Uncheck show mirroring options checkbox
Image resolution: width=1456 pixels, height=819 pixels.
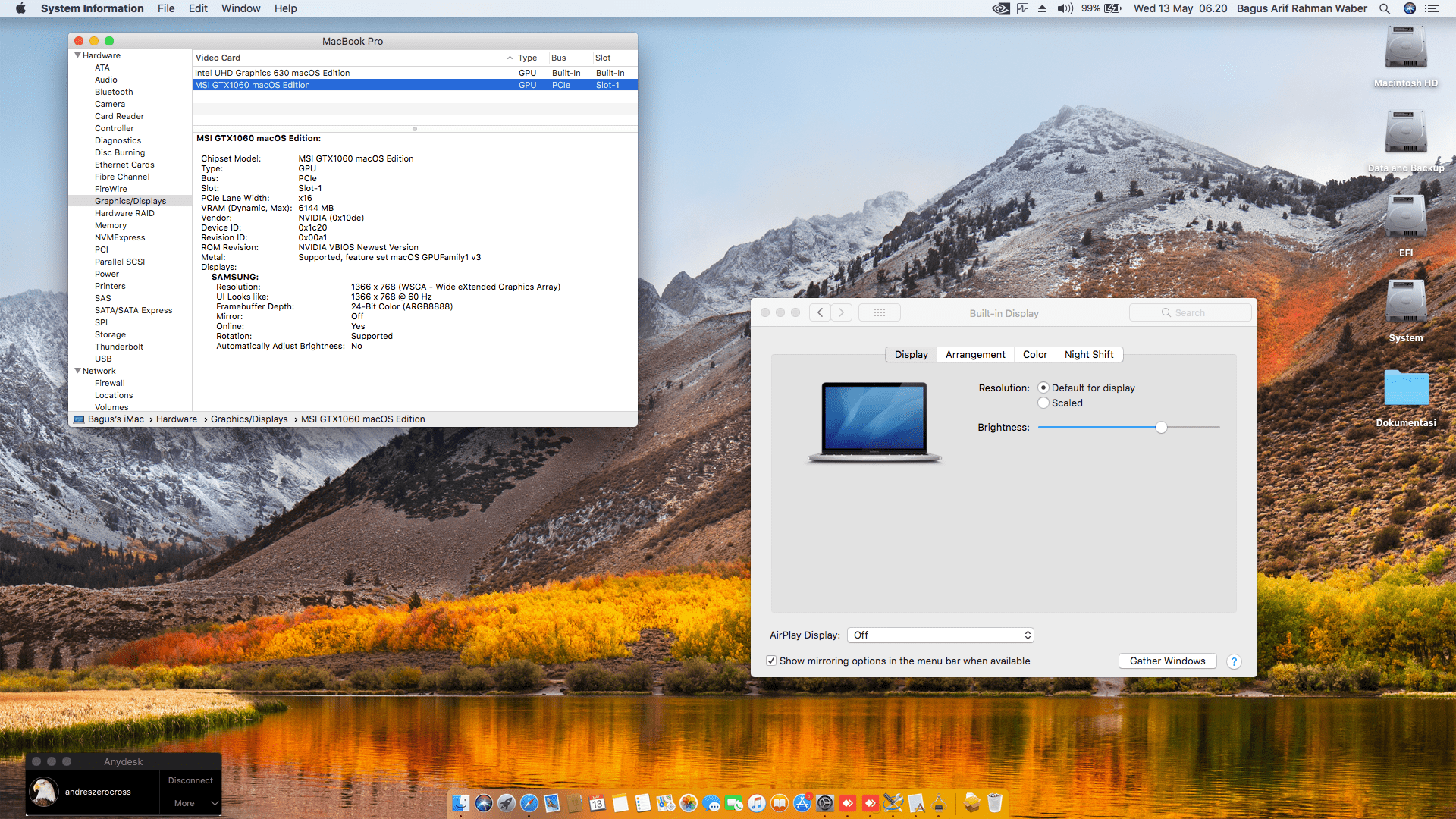[x=771, y=661]
